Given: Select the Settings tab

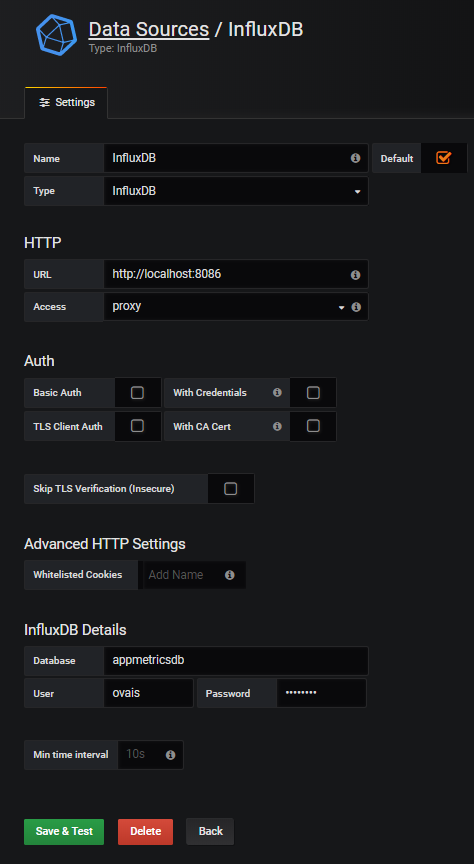Looking at the screenshot, I should [67, 102].
